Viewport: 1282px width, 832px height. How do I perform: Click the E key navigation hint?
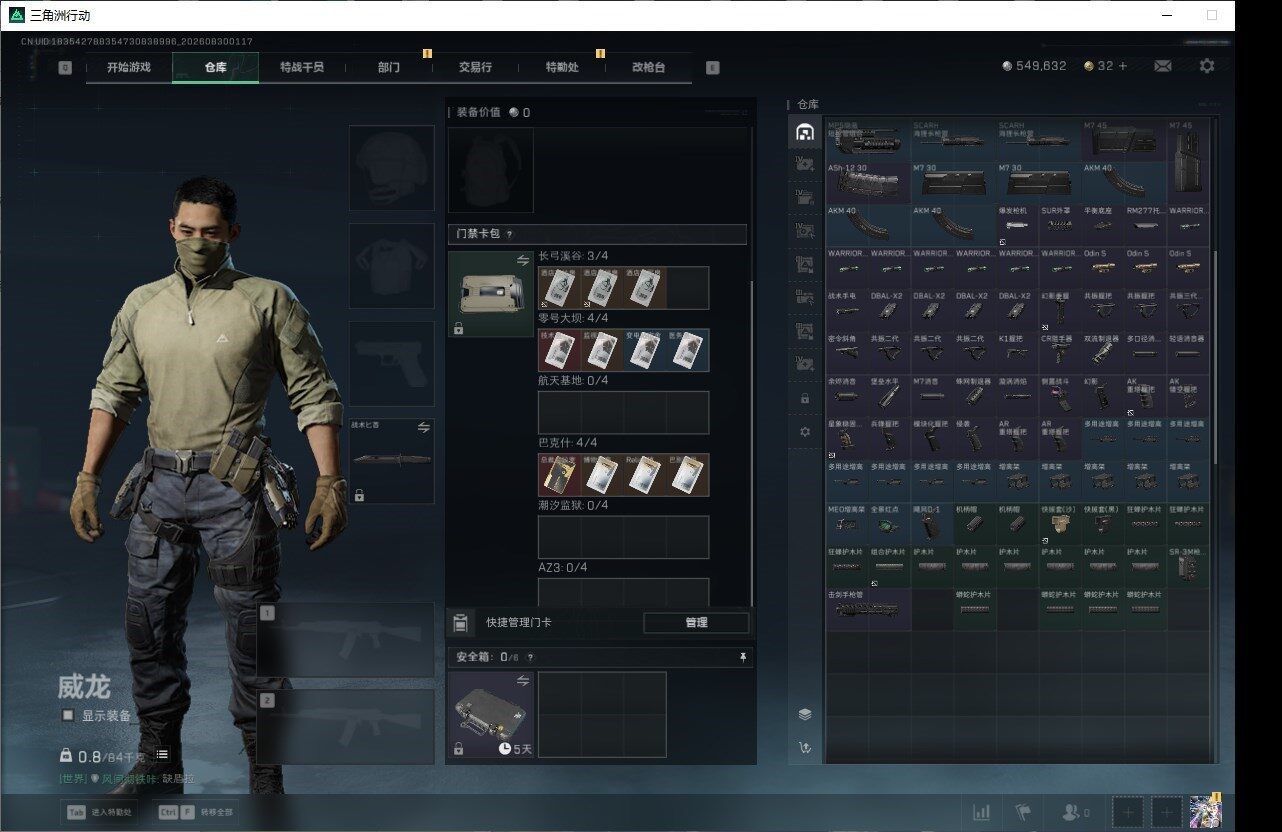pyautogui.click(x=712, y=68)
